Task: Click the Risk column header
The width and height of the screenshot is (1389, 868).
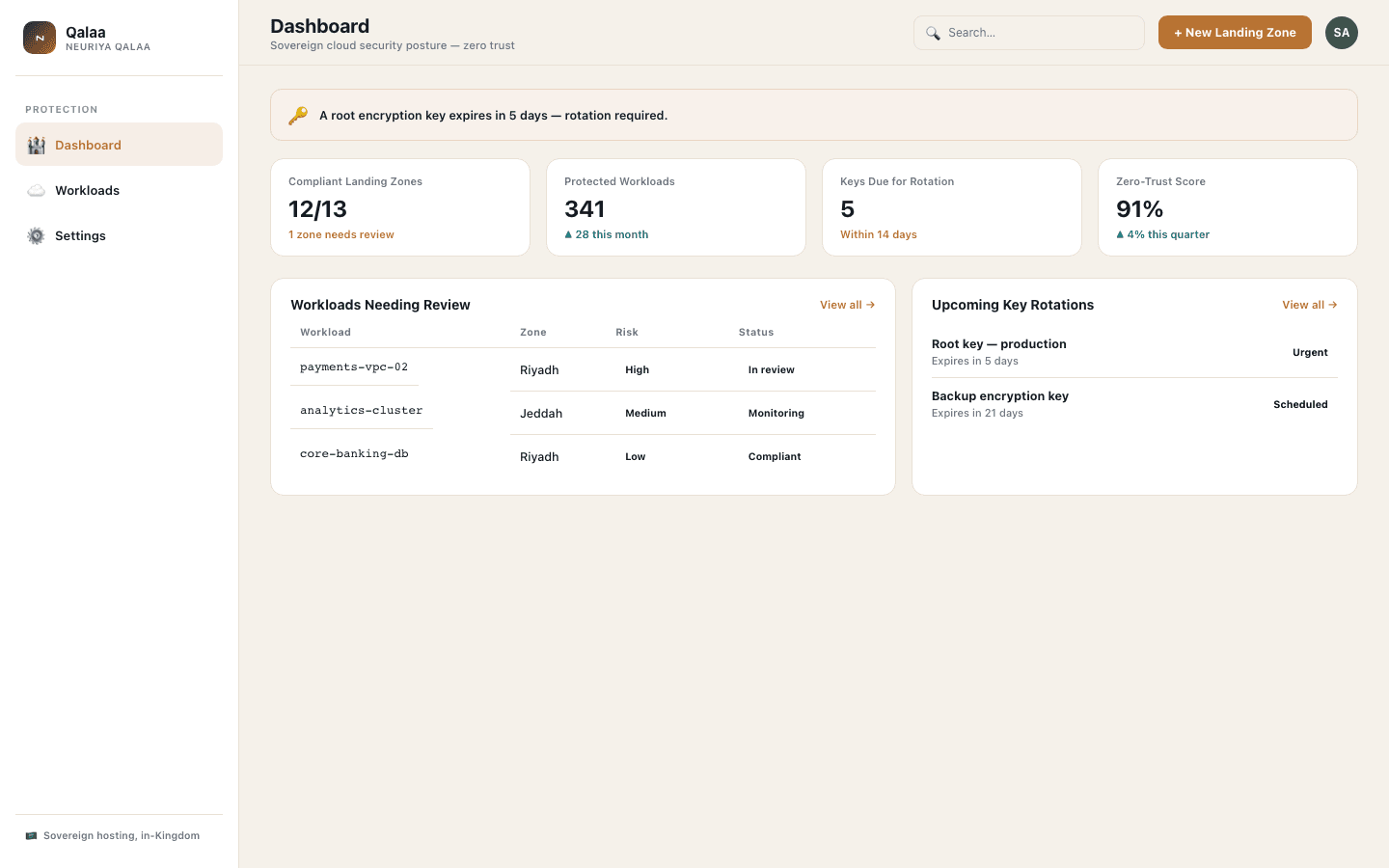Action: (627, 333)
